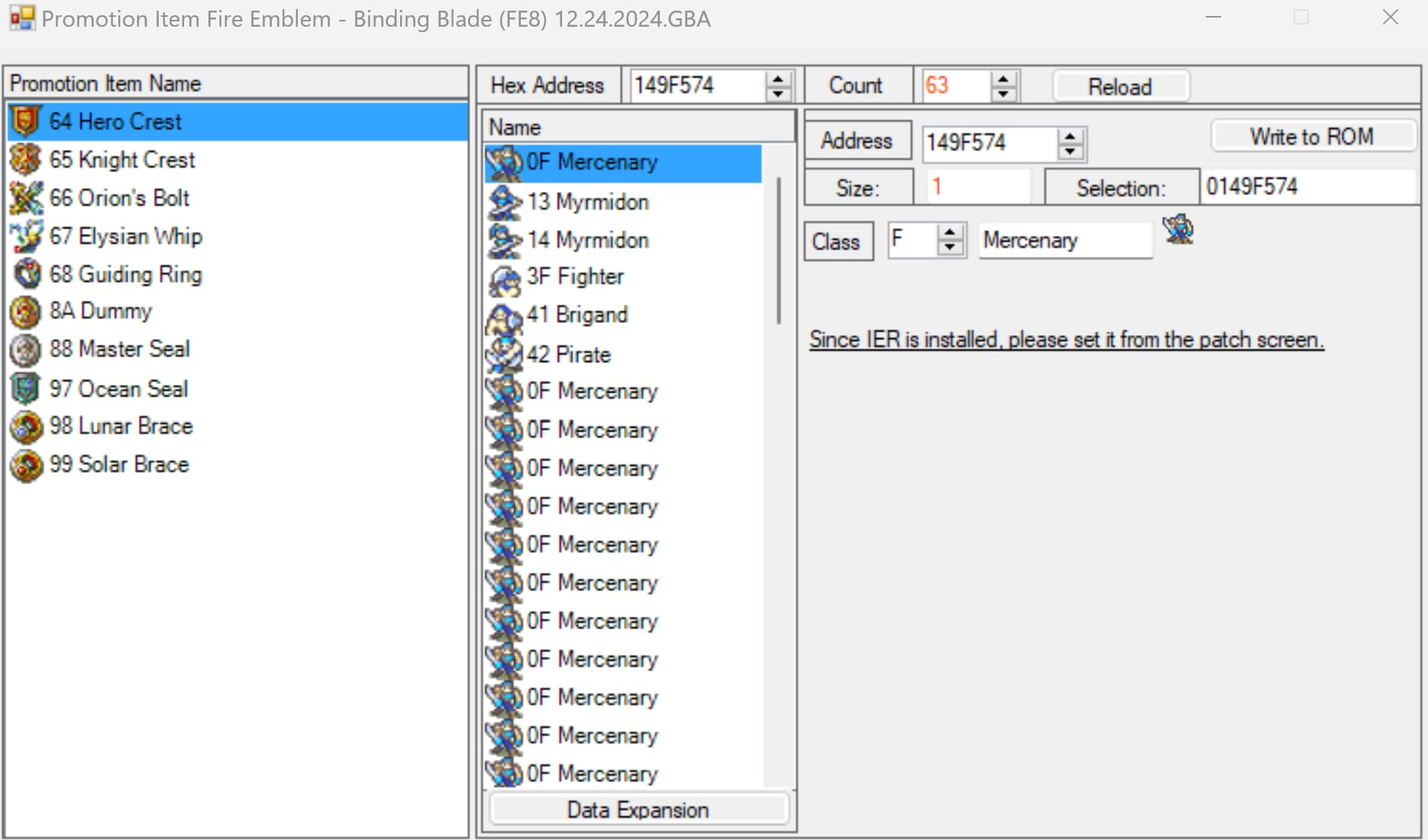The image size is (1428, 840).
Task: Select the 42 Pirate class entry
Action: click(x=623, y=354)
